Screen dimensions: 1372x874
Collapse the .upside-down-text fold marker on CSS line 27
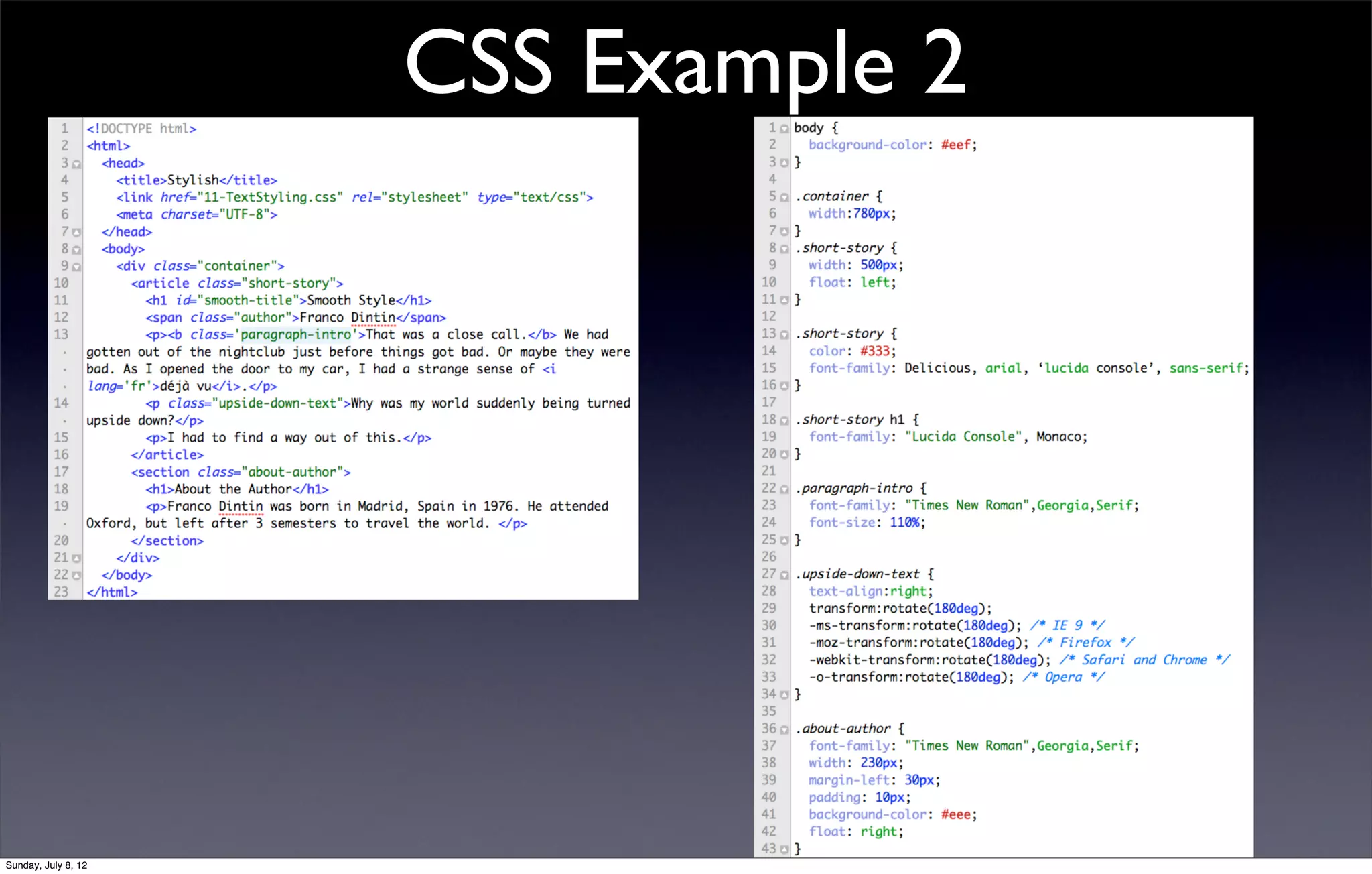point(784,575)
